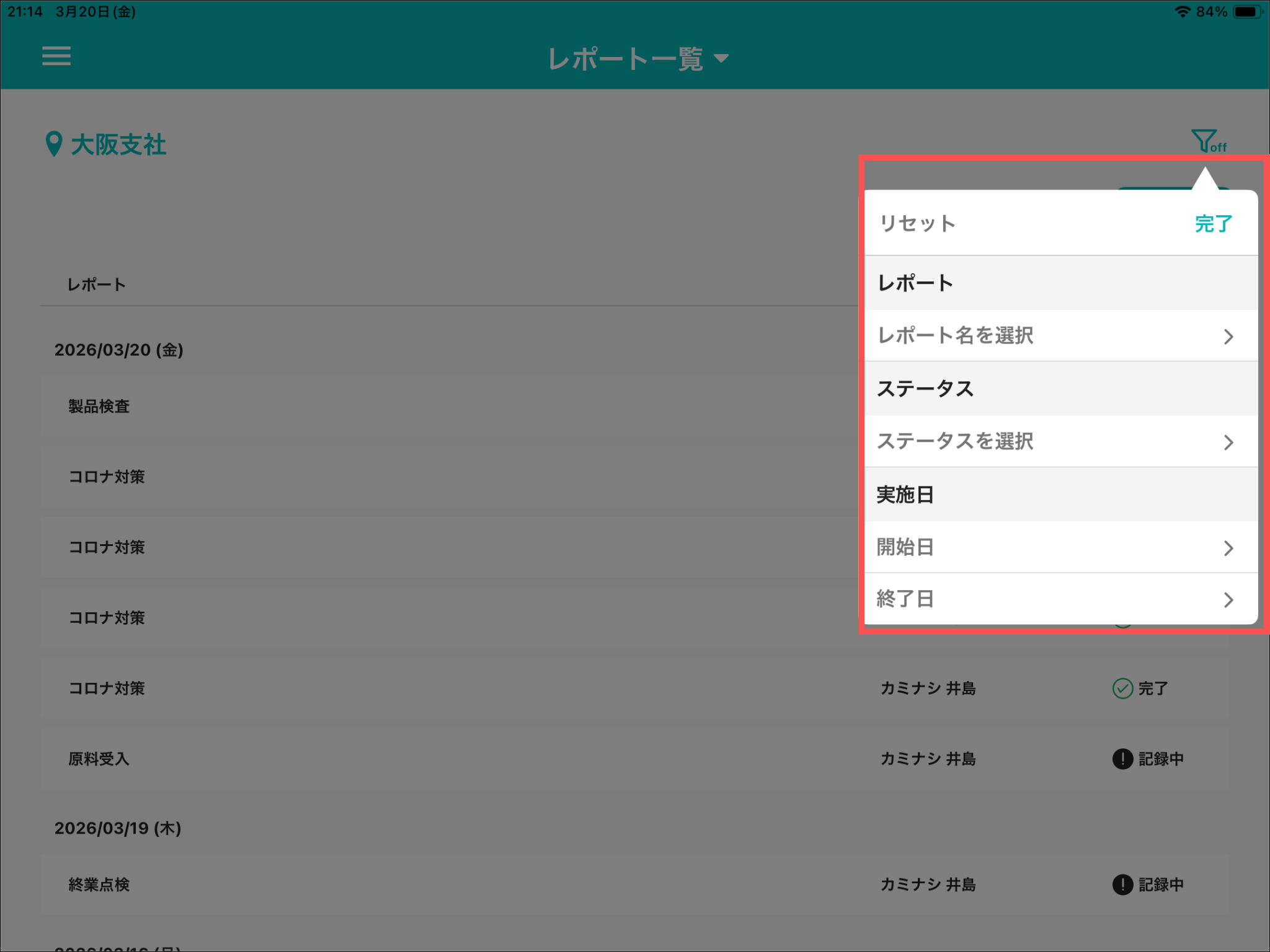Viewport: 1270px width, 952px height.
Task: Click the 大阪支社 location name
Action: pyautogui.click(x=118, y=144)
